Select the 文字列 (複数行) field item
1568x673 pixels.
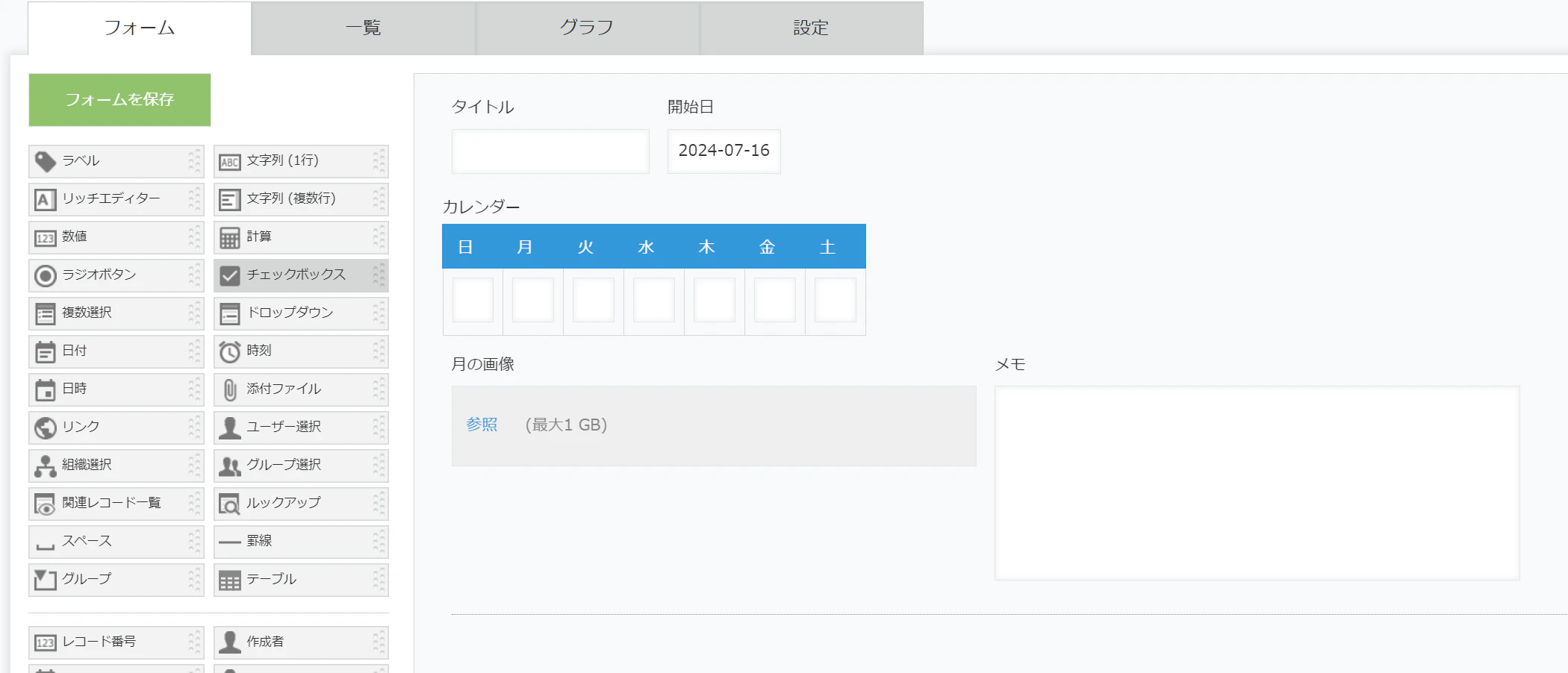301,199
